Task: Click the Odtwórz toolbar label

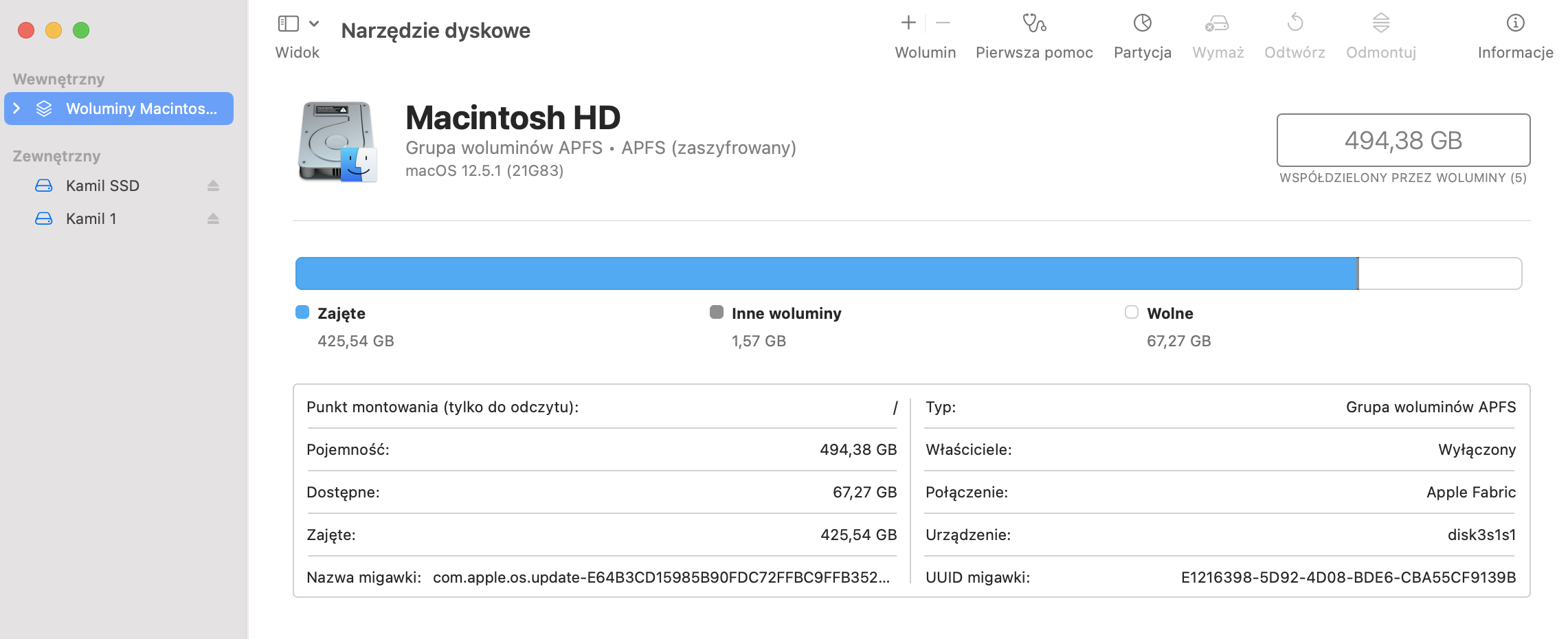Action: click(x=1295, y=53)
